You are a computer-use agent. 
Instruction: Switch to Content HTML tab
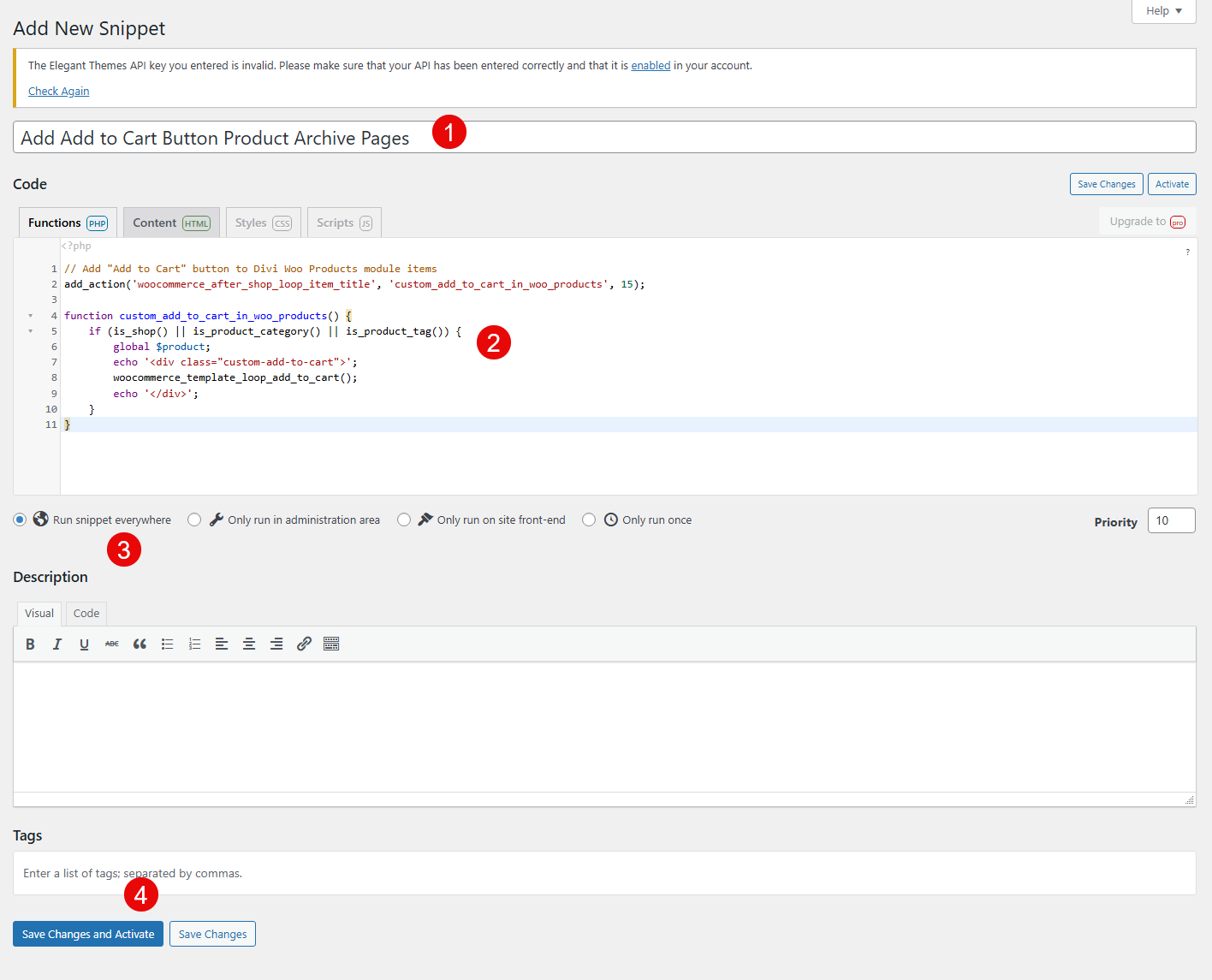click(x=171, y=223)
